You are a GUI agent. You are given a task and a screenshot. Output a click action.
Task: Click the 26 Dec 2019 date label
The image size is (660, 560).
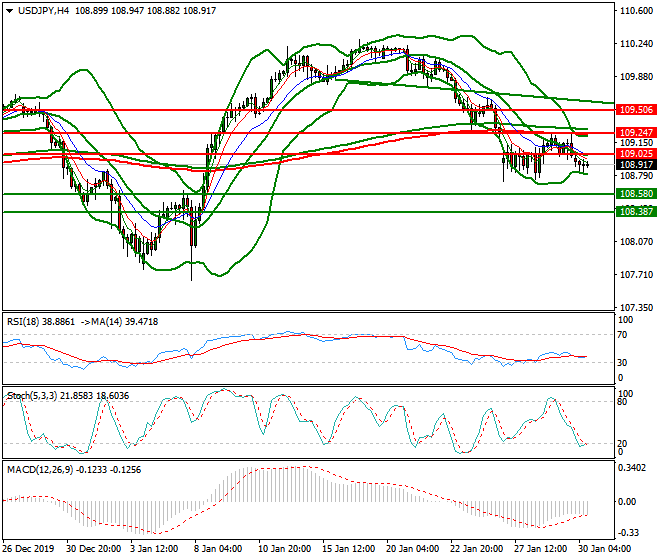pyautogui.click(x=28, y=549)
